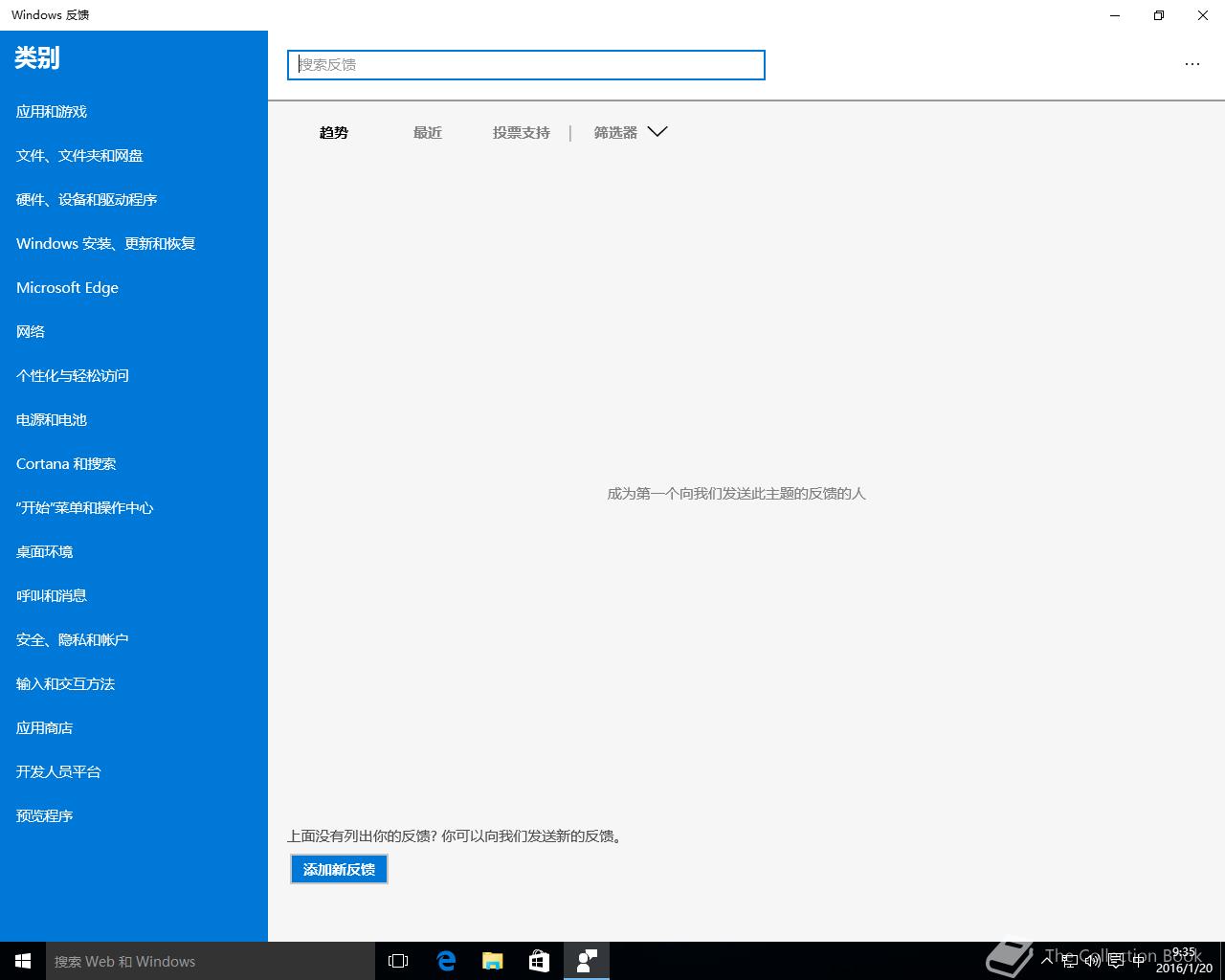This screenshot has height=980, width=1225.
Task: Focus the 搜索反馈 search box
Action: click(x=526, y=64)
